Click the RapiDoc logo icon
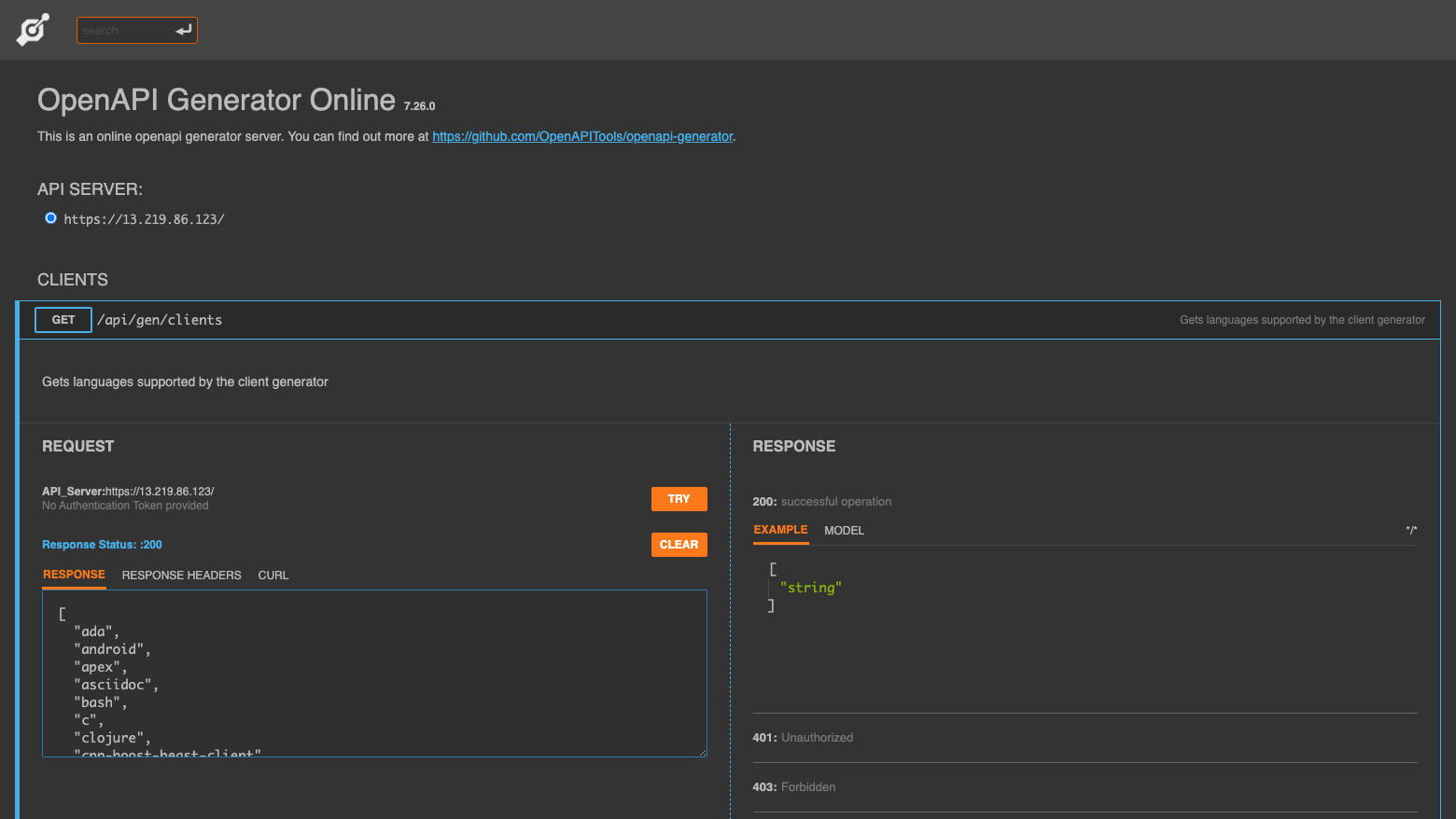This screenshot has height=819, width=1456. pos(33,30)
